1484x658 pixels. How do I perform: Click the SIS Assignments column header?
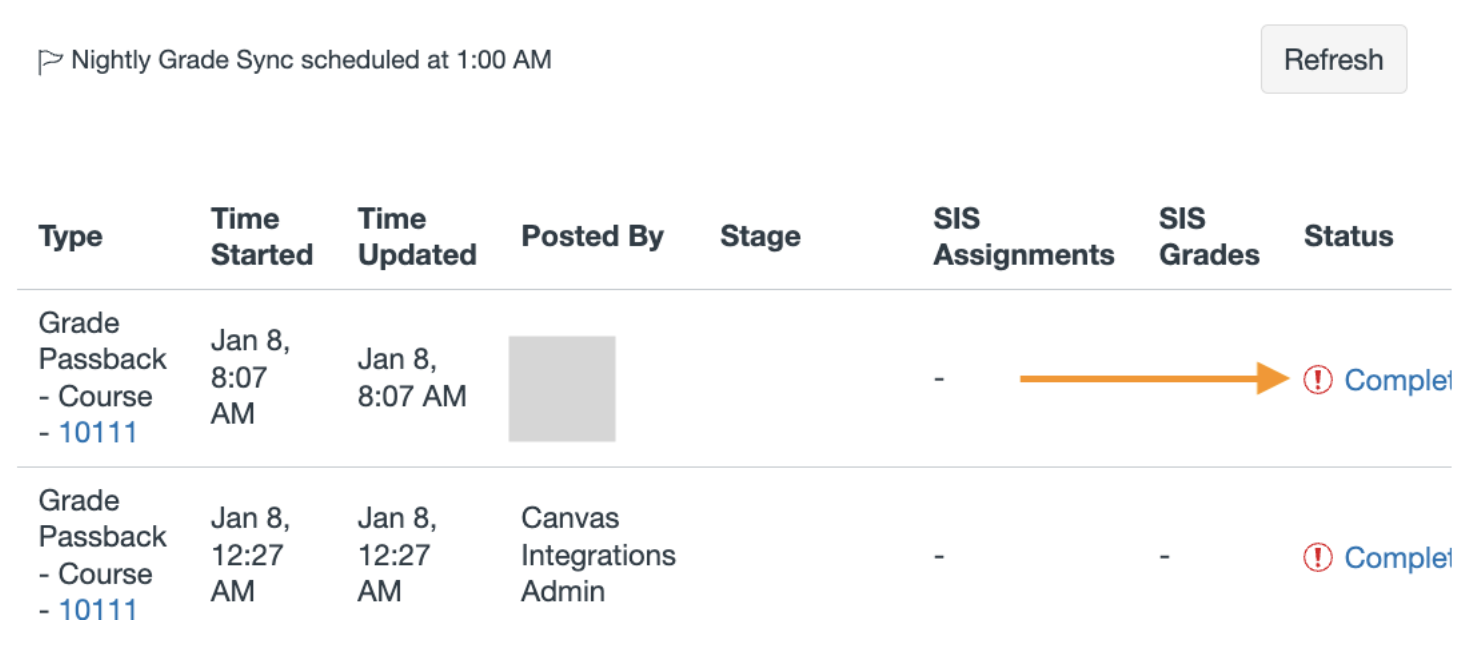click(1023, 237)
